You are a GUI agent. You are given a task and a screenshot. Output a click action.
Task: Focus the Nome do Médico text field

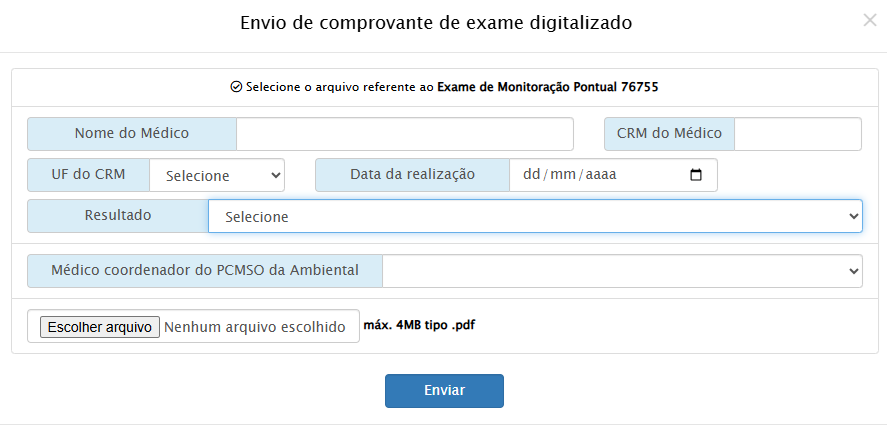pyautogui.click(x=405, y=134)
